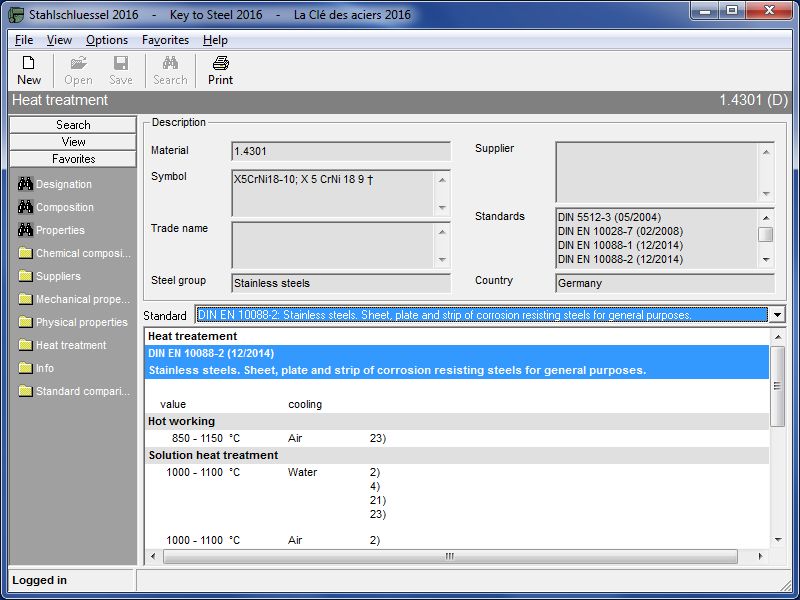Open the Suppliers folder in sidebar

(x=26, y=276)
